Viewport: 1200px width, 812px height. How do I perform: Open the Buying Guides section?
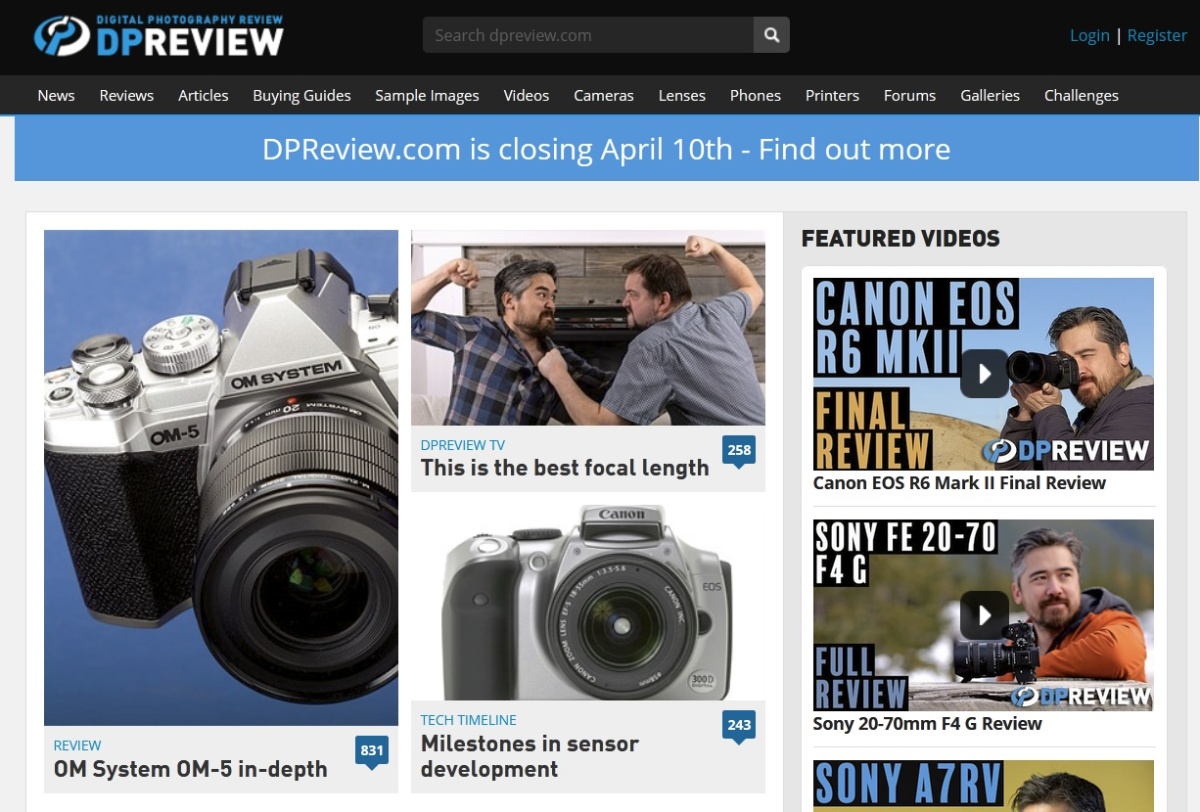(301, 95)
